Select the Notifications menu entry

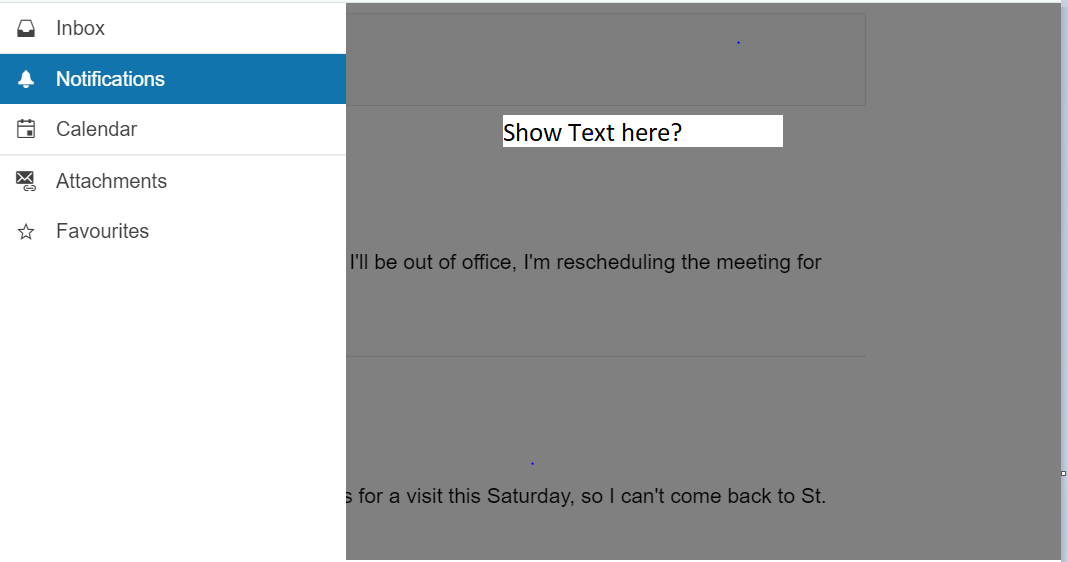[110, 79]
